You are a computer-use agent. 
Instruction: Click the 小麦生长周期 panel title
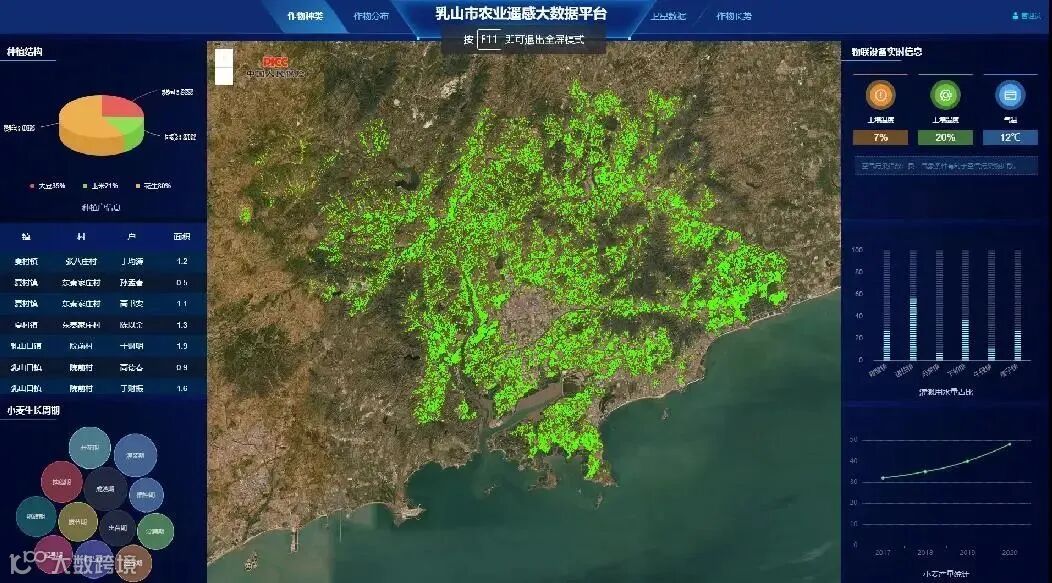[x=34, y=410]
